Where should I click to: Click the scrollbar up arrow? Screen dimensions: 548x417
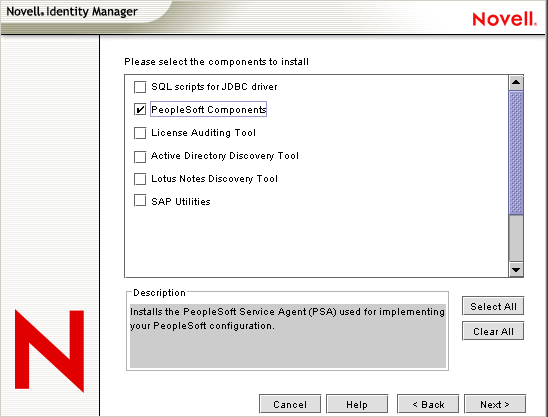pyautogui.click(x=516, y=83)
